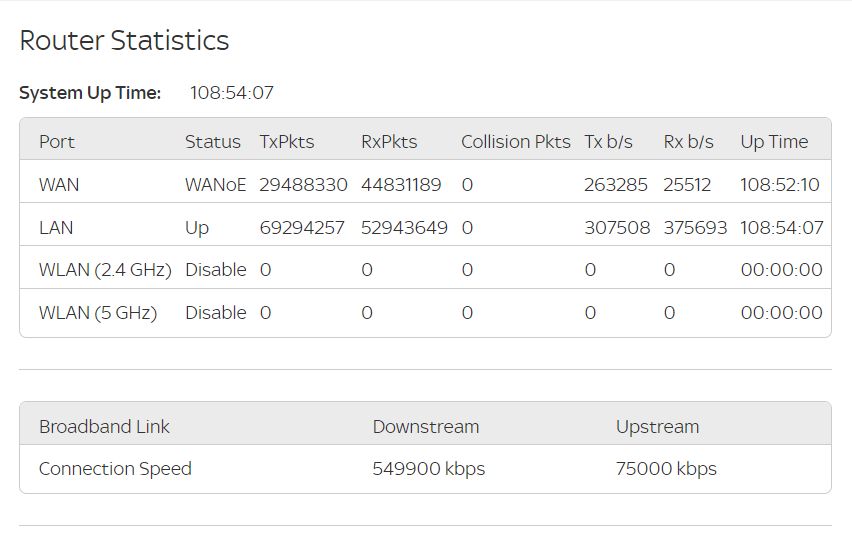
Task: Click the LAN RxPkts value 52943649
Action: (404, 228)
